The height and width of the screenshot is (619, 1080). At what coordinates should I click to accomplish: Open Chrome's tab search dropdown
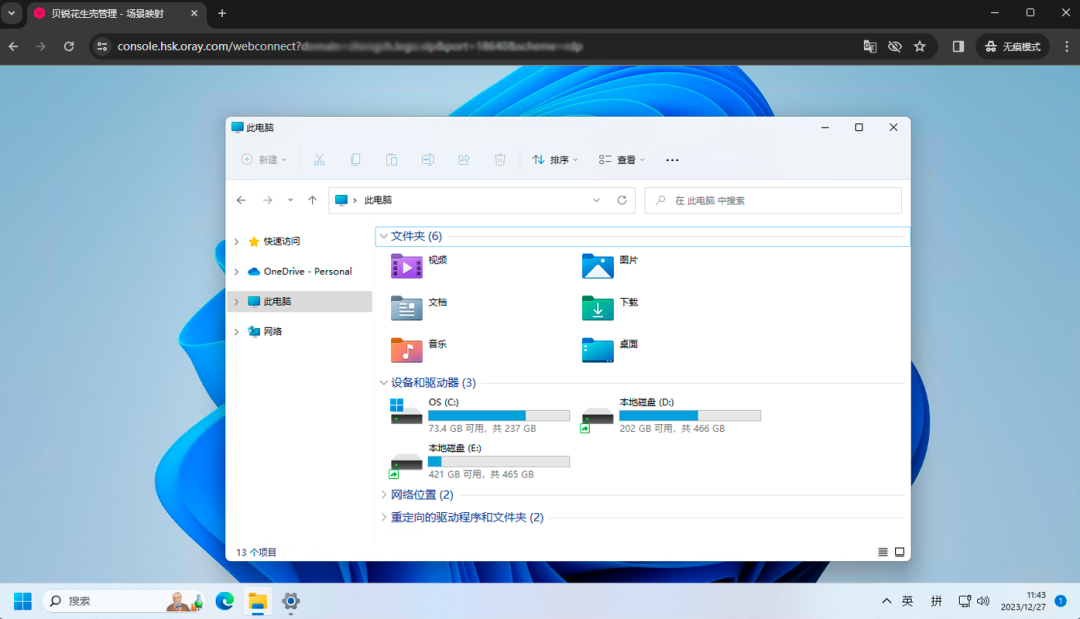tap(11, 14)
